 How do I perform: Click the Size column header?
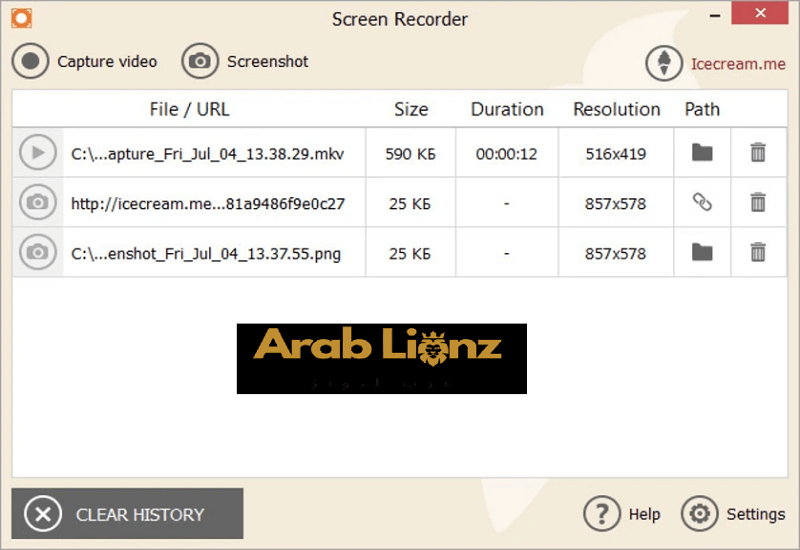pyautogui.click(x=411, y=109)
